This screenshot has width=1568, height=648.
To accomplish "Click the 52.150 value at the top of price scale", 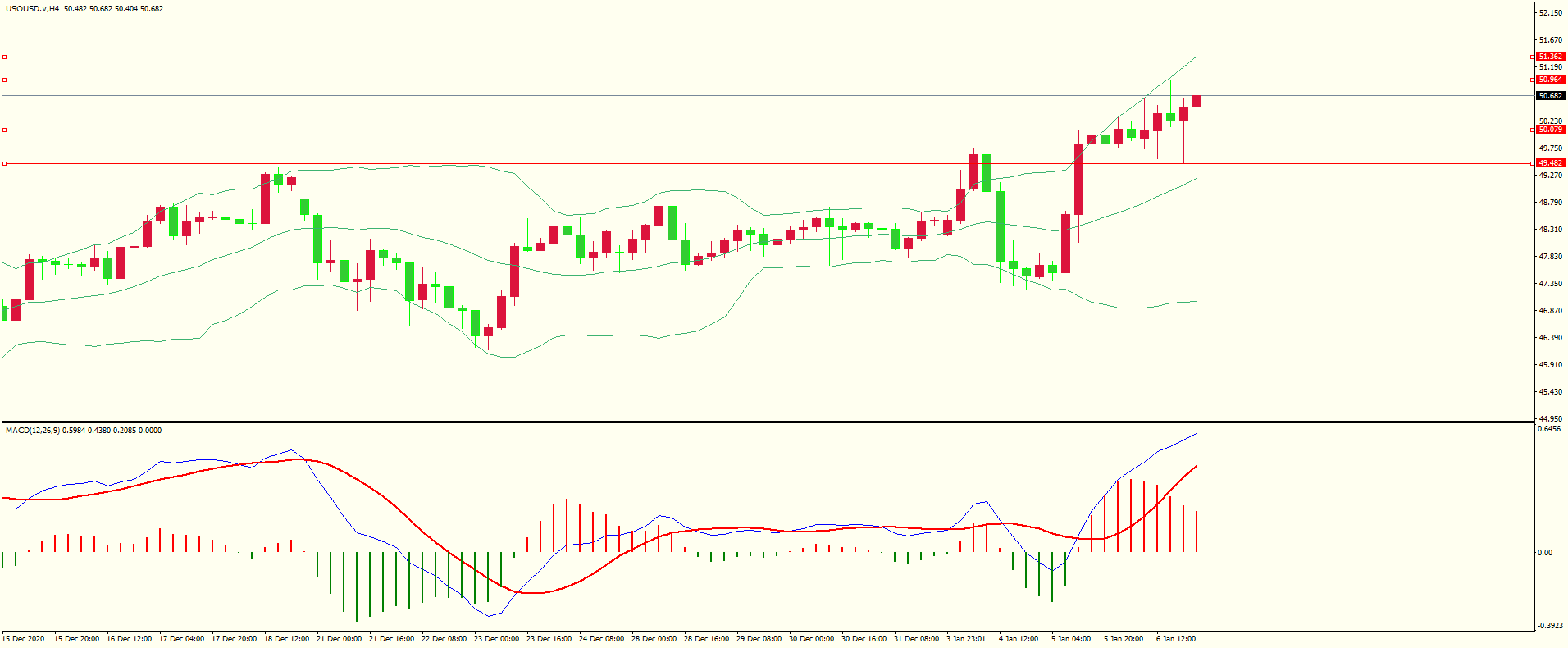I will click(x=1549, y=13).
